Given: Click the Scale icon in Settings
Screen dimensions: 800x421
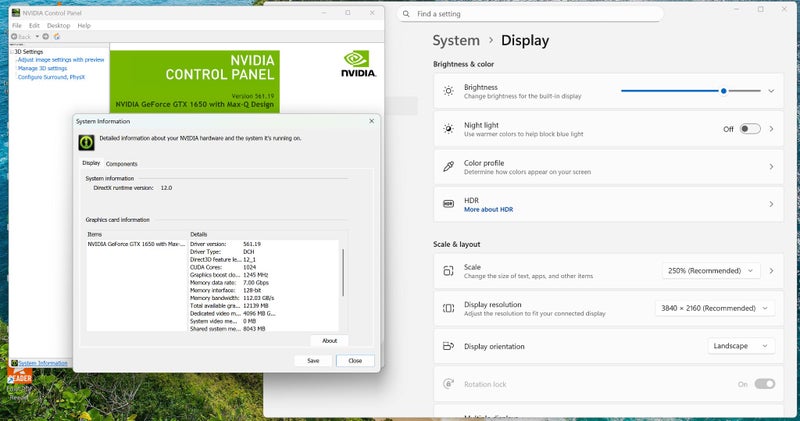Looking at the screenshot, I should click(448, 271).
